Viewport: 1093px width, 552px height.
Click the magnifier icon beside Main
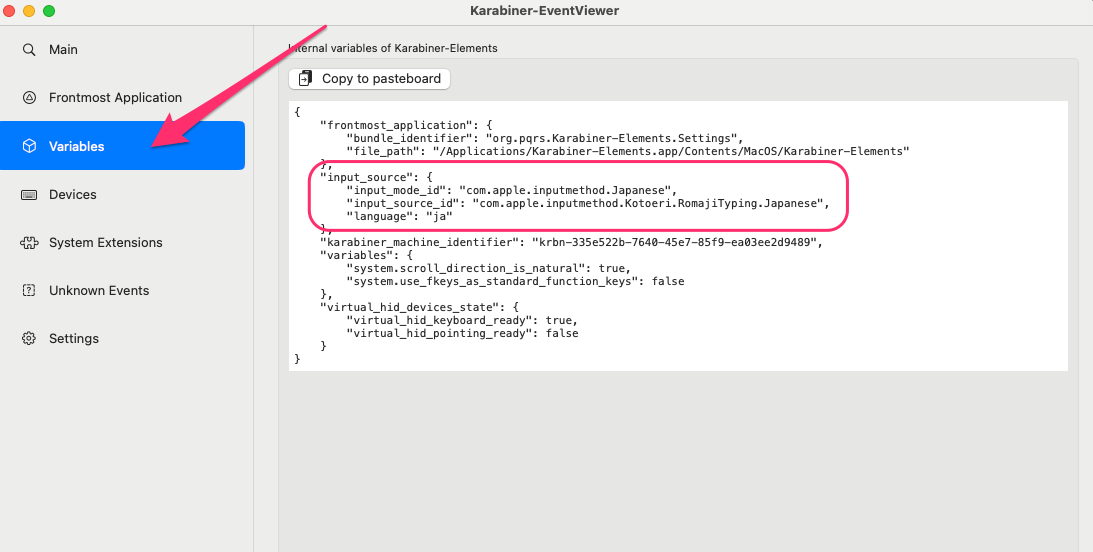tap(29, 49)
